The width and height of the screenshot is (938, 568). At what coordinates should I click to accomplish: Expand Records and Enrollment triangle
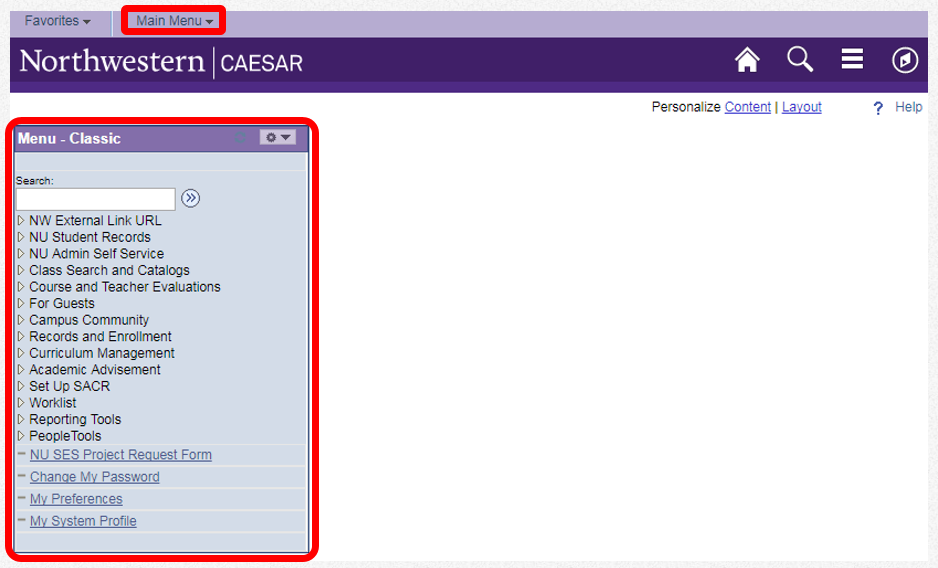(21, 336)
